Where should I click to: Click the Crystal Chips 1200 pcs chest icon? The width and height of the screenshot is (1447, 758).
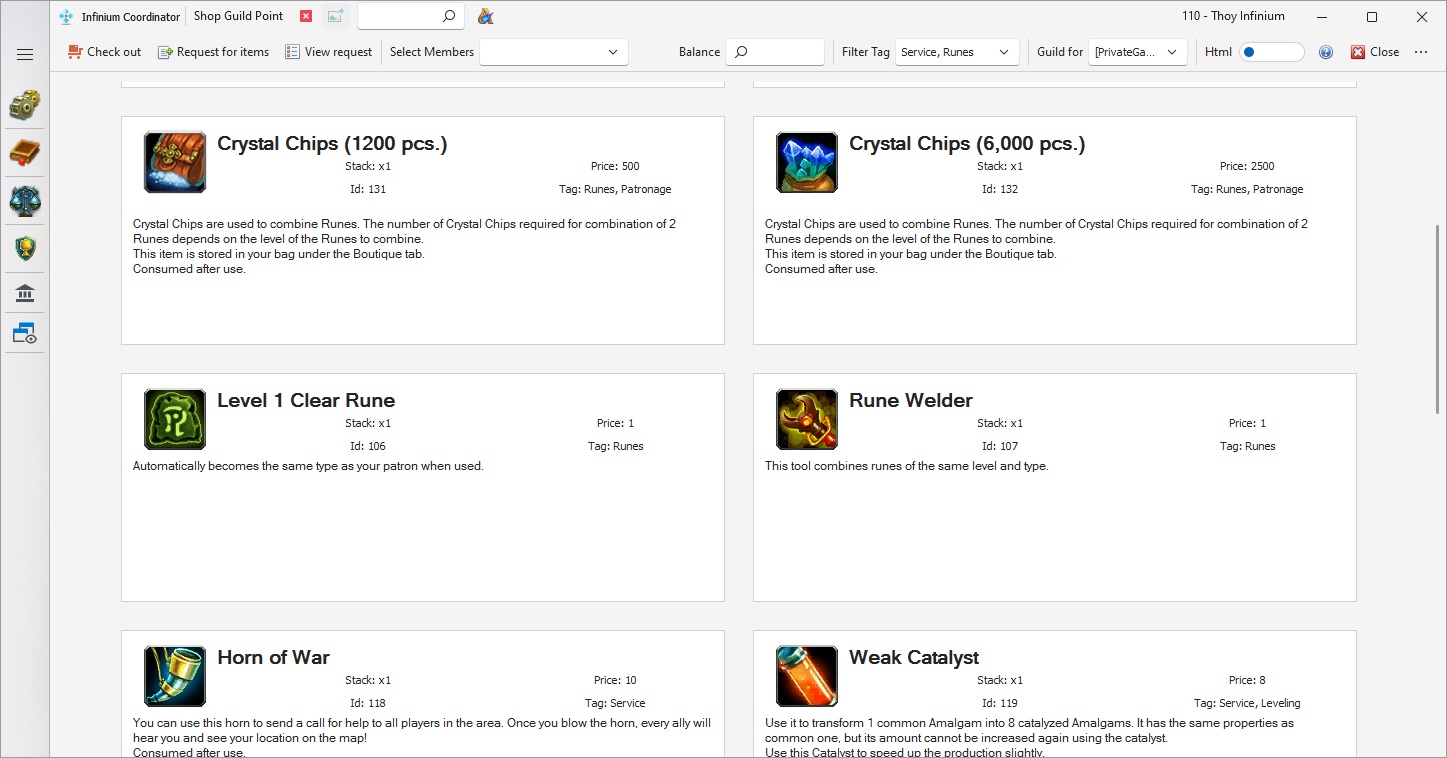pyautogui.click(x=175, y=162)
